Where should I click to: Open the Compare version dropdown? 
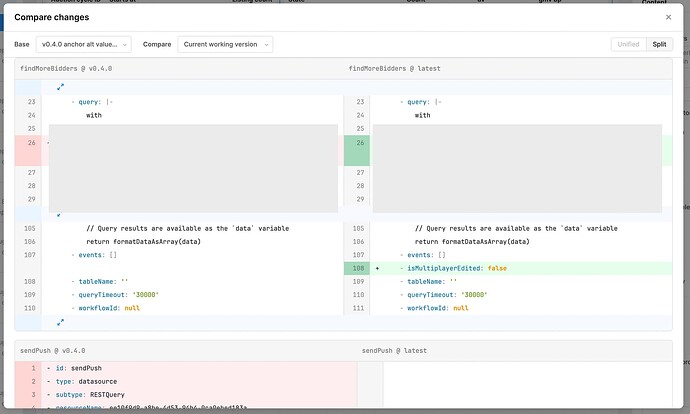224,45
